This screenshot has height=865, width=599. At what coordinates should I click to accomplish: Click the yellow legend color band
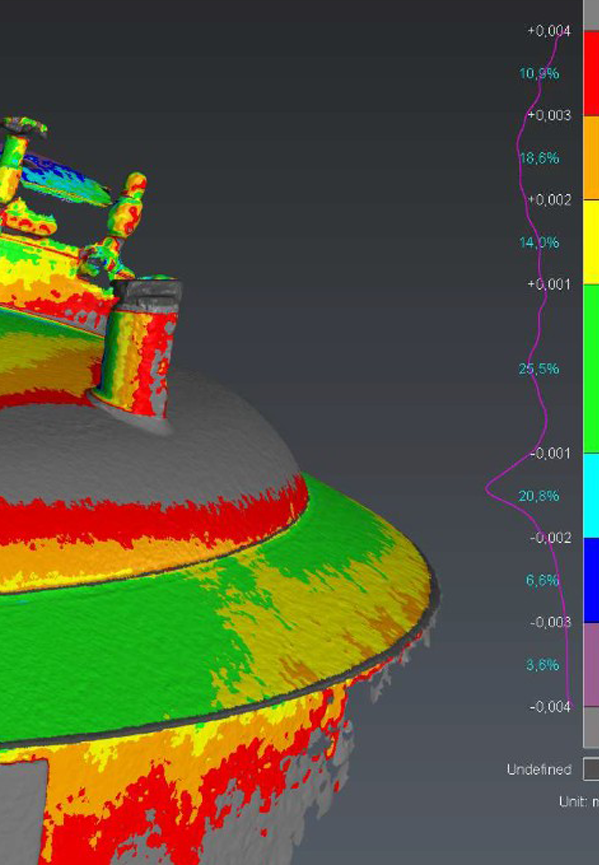(x=591, y=242)
